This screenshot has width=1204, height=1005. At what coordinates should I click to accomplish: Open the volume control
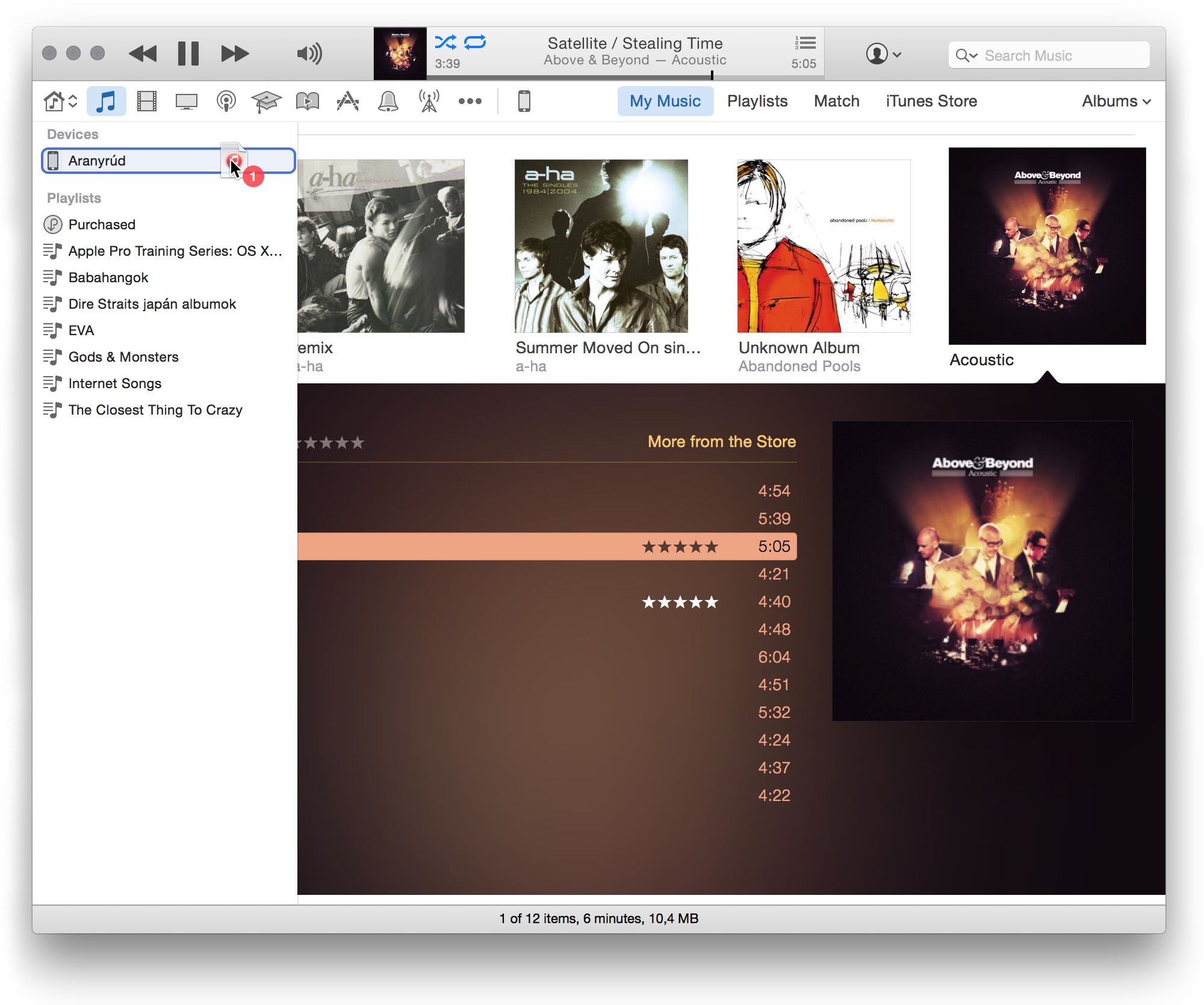309,54
